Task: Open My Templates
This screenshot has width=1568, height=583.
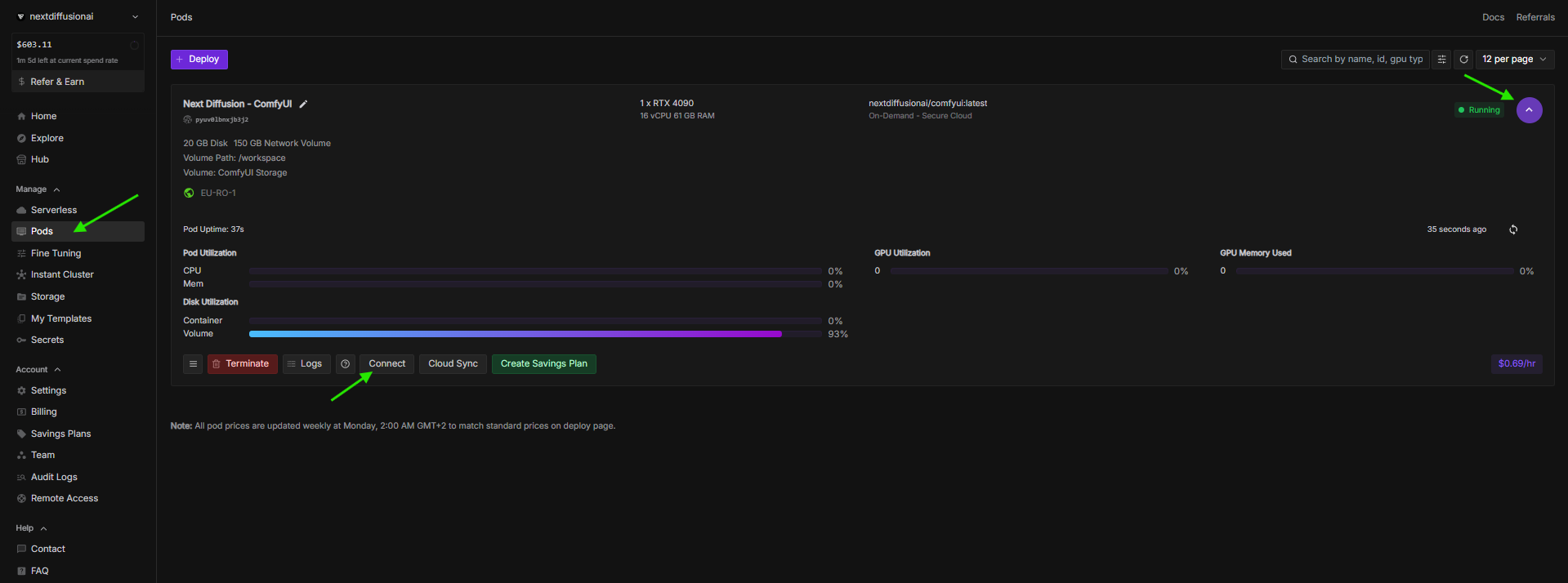Action: [78, 319]
